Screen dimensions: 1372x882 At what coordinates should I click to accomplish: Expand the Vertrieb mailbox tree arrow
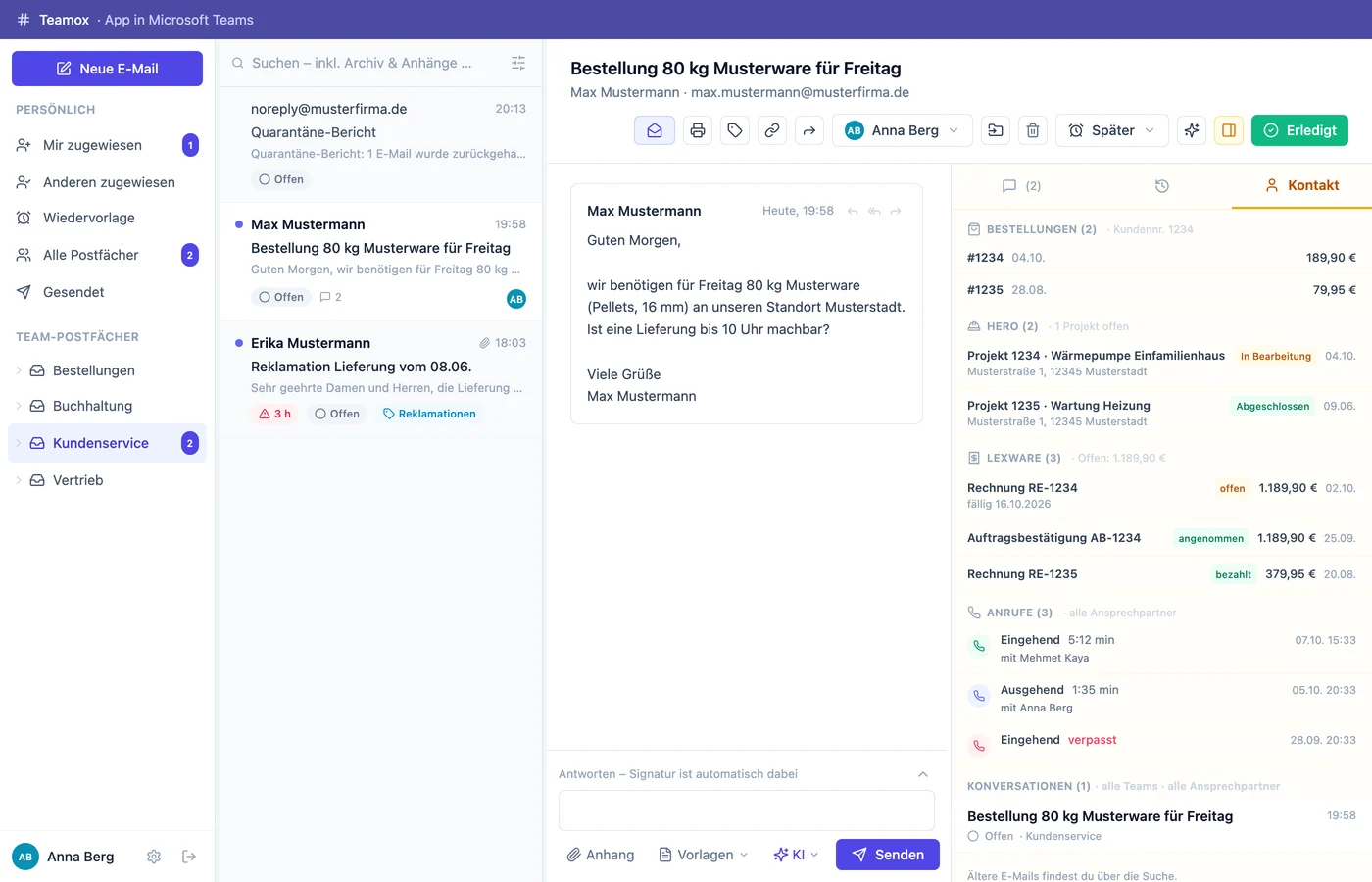19,480
